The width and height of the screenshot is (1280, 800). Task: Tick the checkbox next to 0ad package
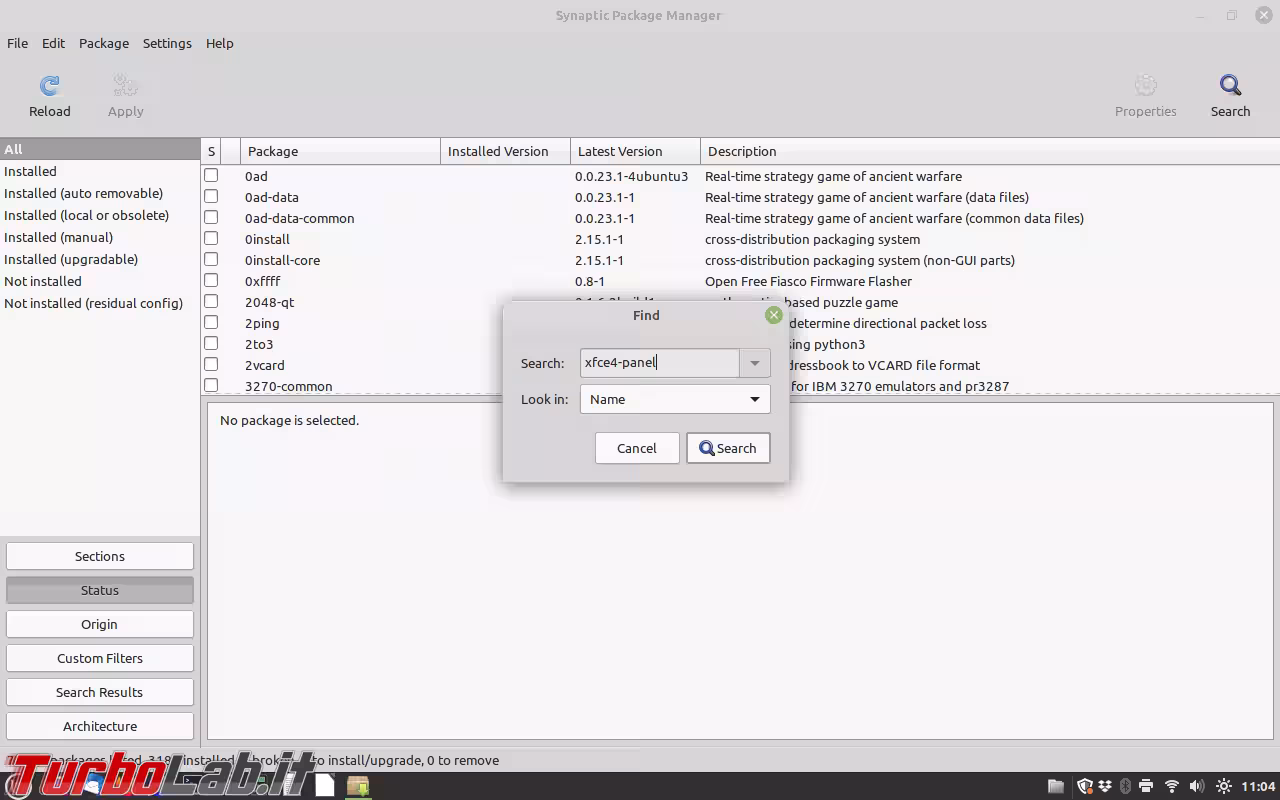(211, 176)
